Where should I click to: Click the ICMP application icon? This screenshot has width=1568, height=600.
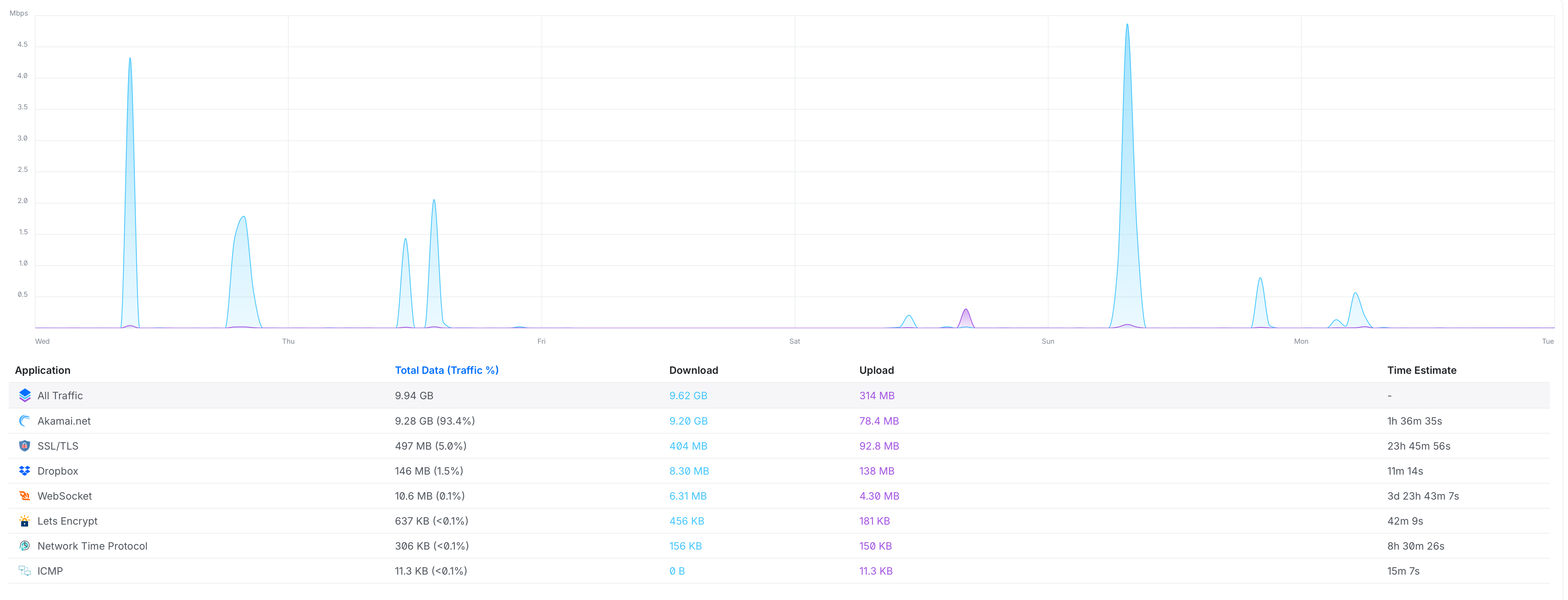tap(24, 571)
